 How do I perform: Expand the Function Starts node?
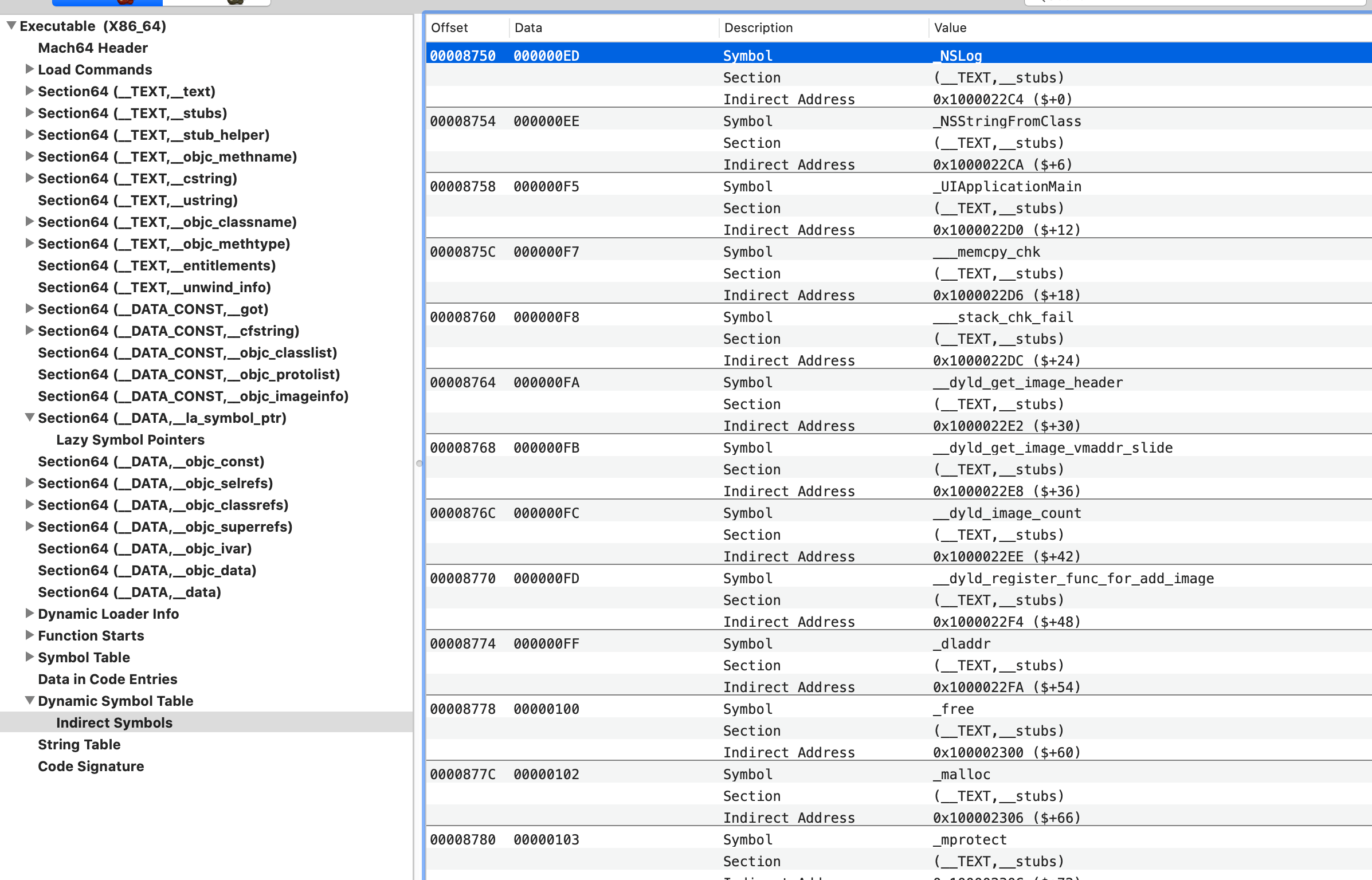(29, 635)
